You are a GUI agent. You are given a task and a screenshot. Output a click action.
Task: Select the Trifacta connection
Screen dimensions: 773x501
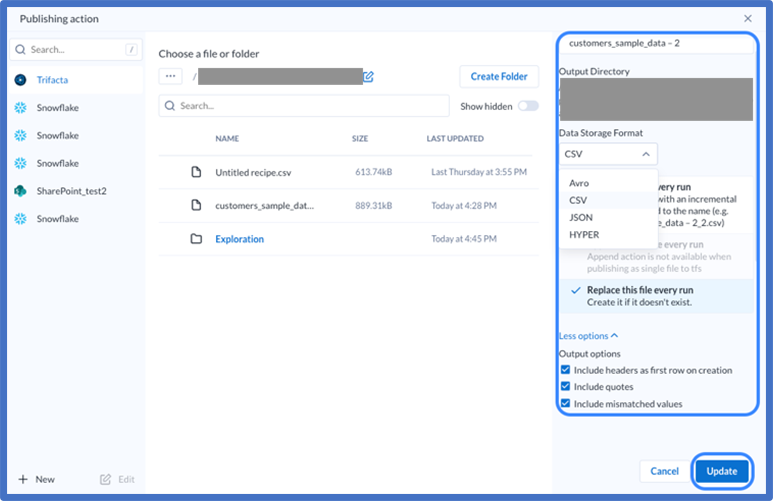click(76, 80)
